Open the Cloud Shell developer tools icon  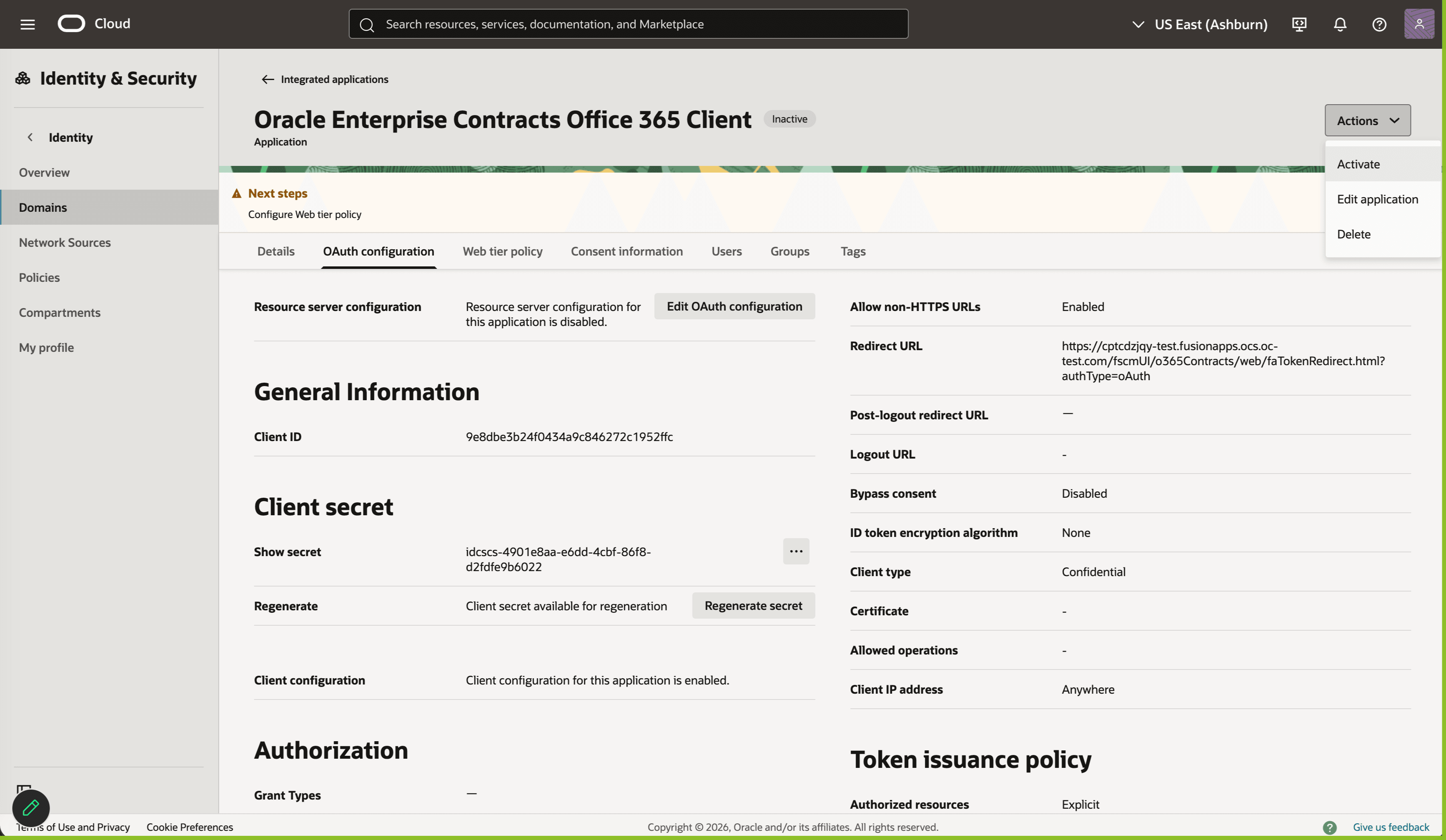point(1299,24)
